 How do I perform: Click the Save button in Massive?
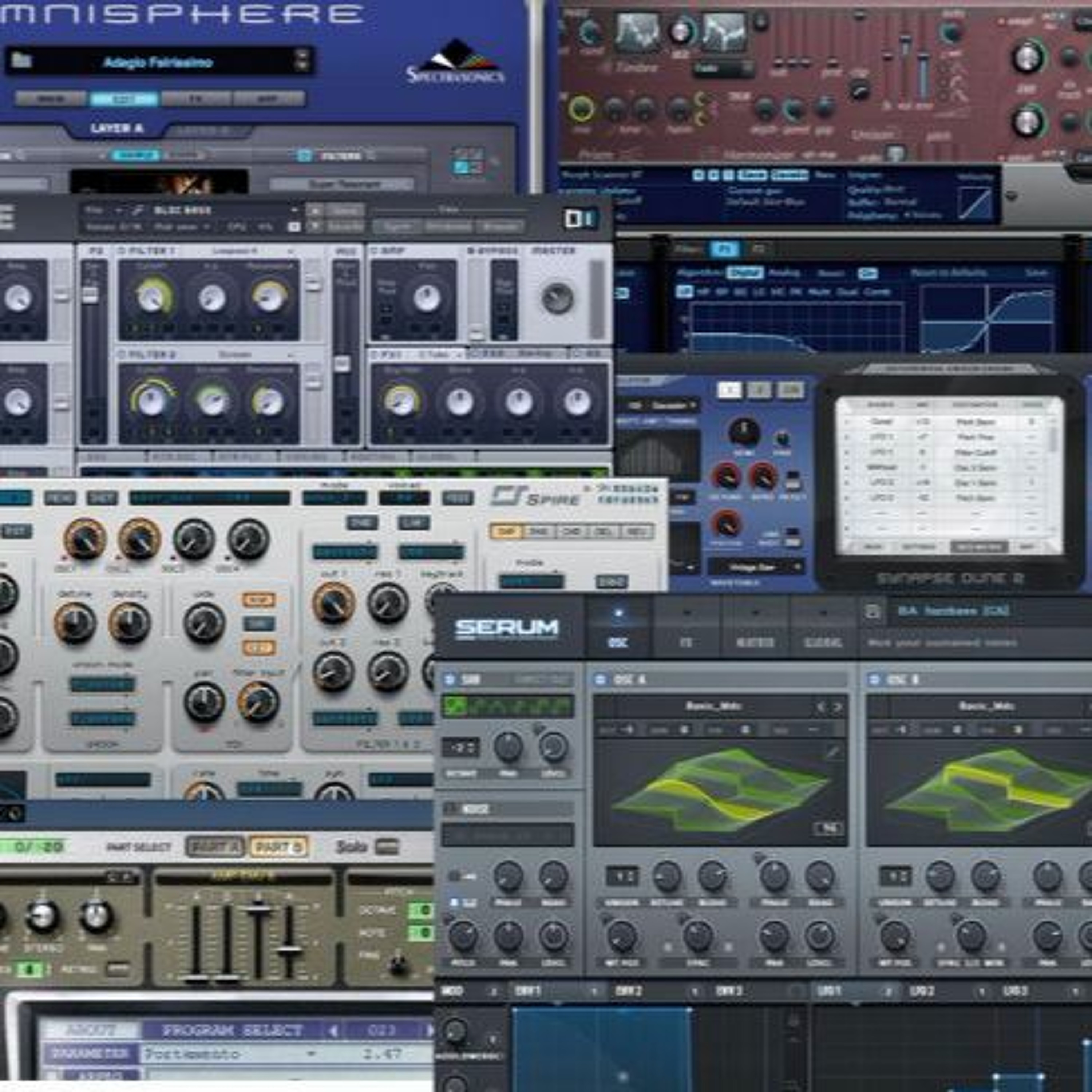(x=345, y=210)
